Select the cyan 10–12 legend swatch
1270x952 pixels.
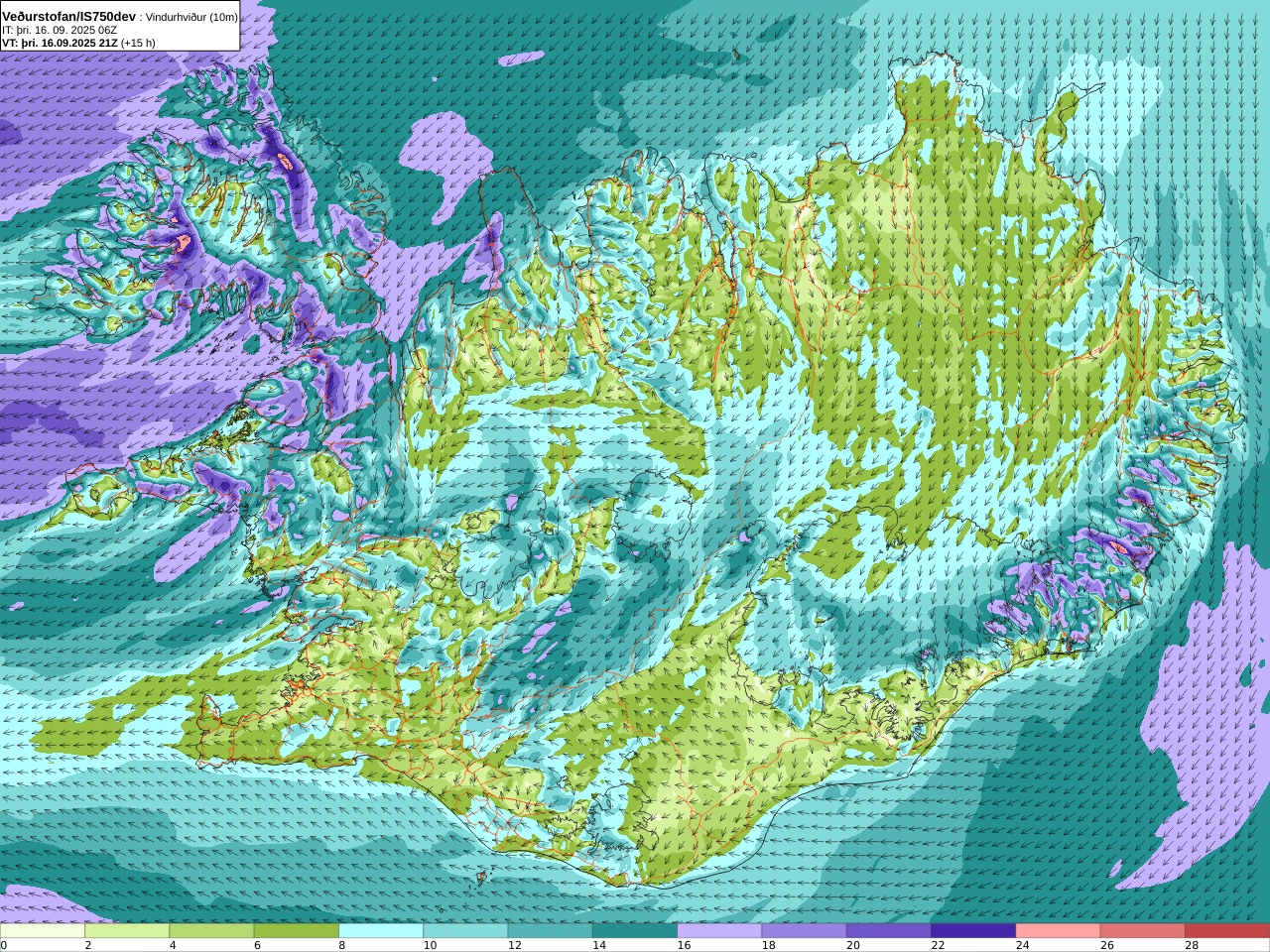pos(465,931)
